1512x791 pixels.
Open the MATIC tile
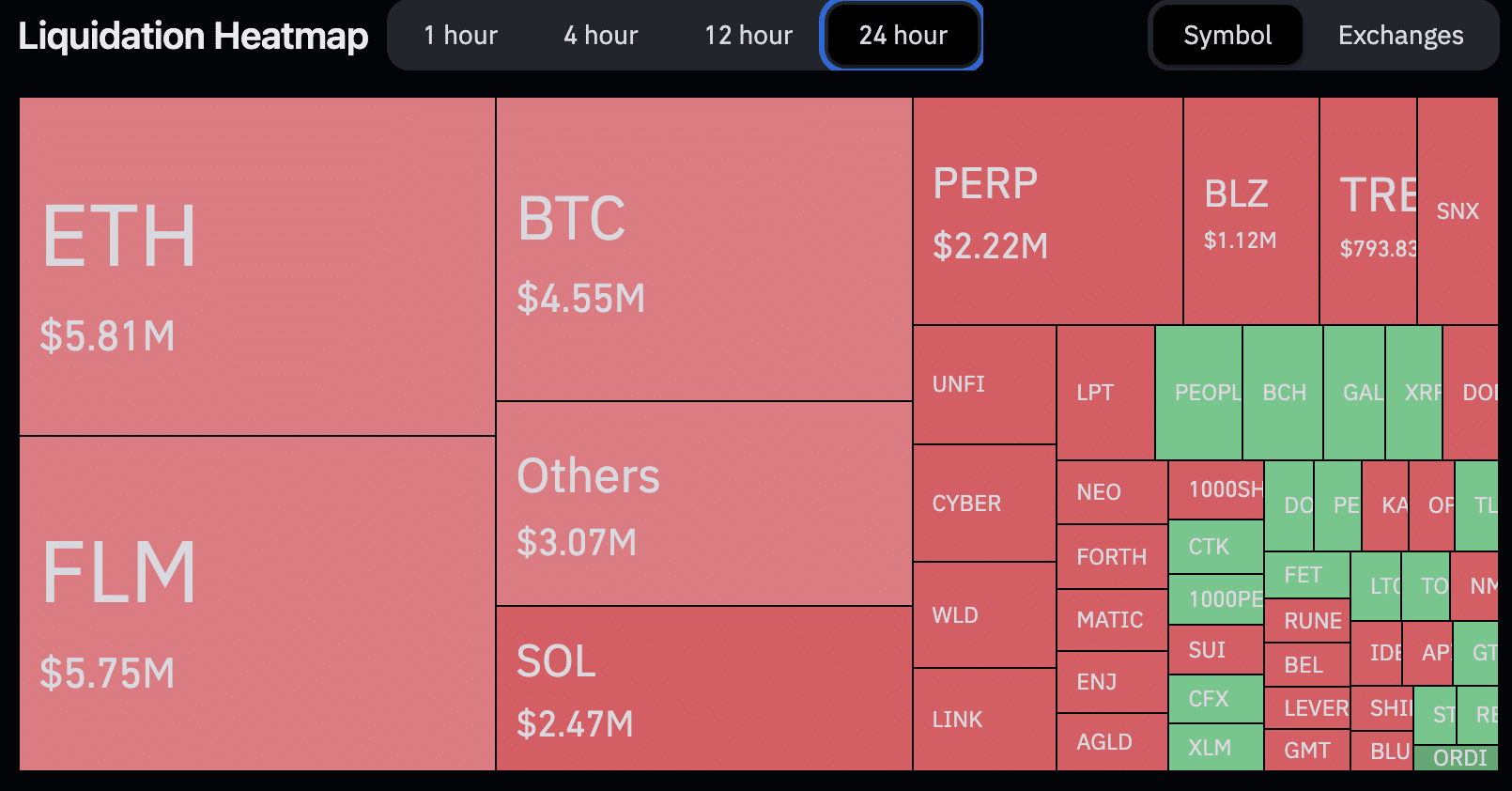[x=1111, y=620]
